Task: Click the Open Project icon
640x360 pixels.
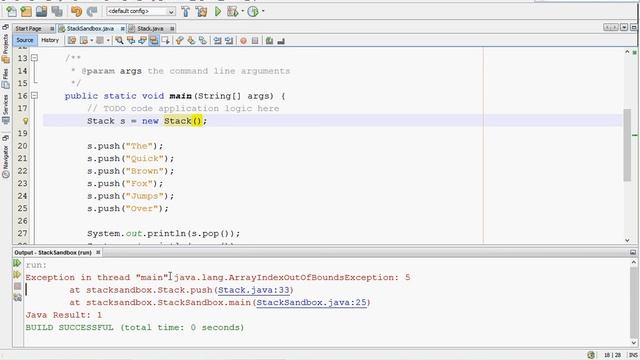Action: click(41, 11)
